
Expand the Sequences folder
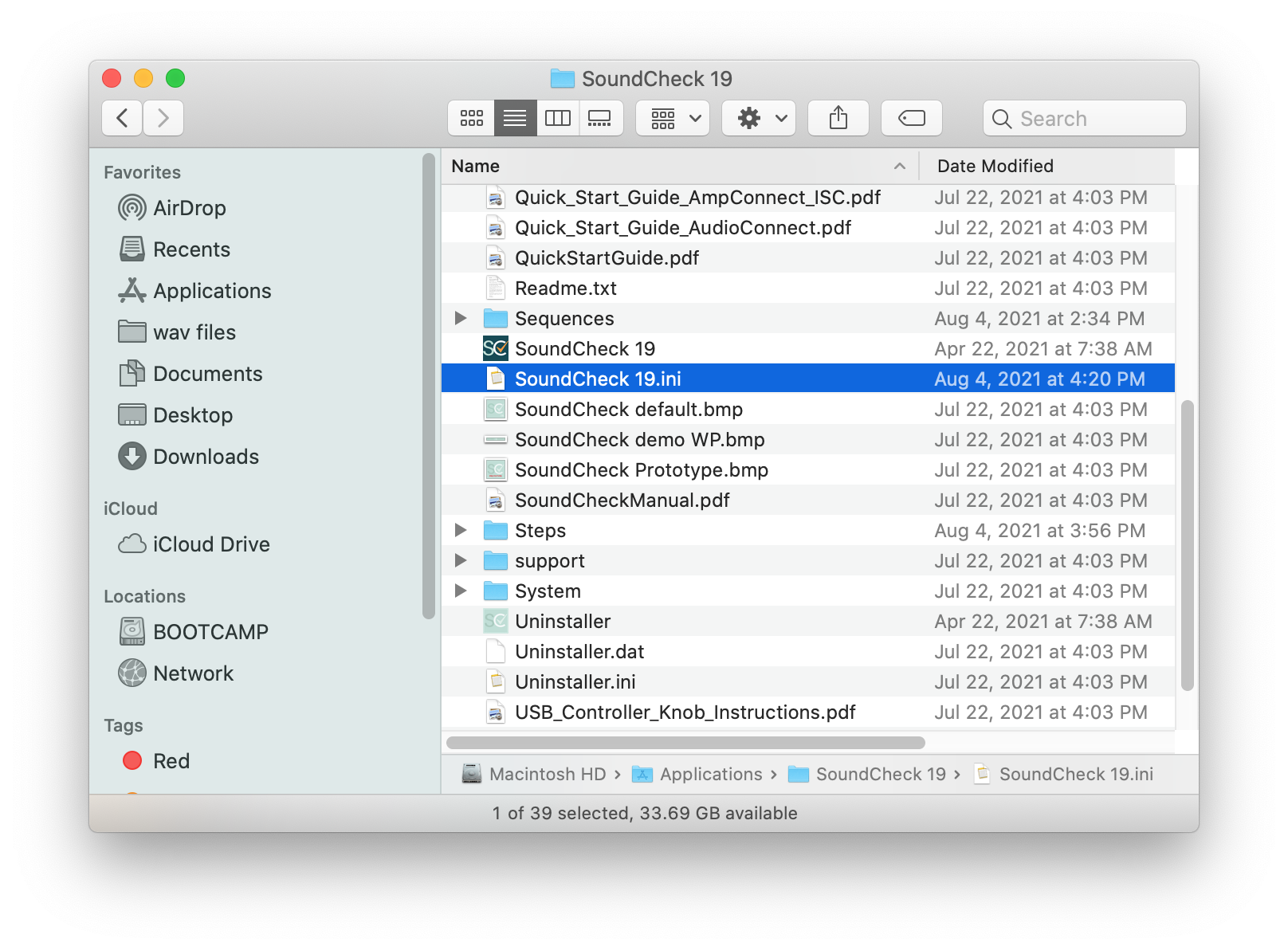pos(460,318)
